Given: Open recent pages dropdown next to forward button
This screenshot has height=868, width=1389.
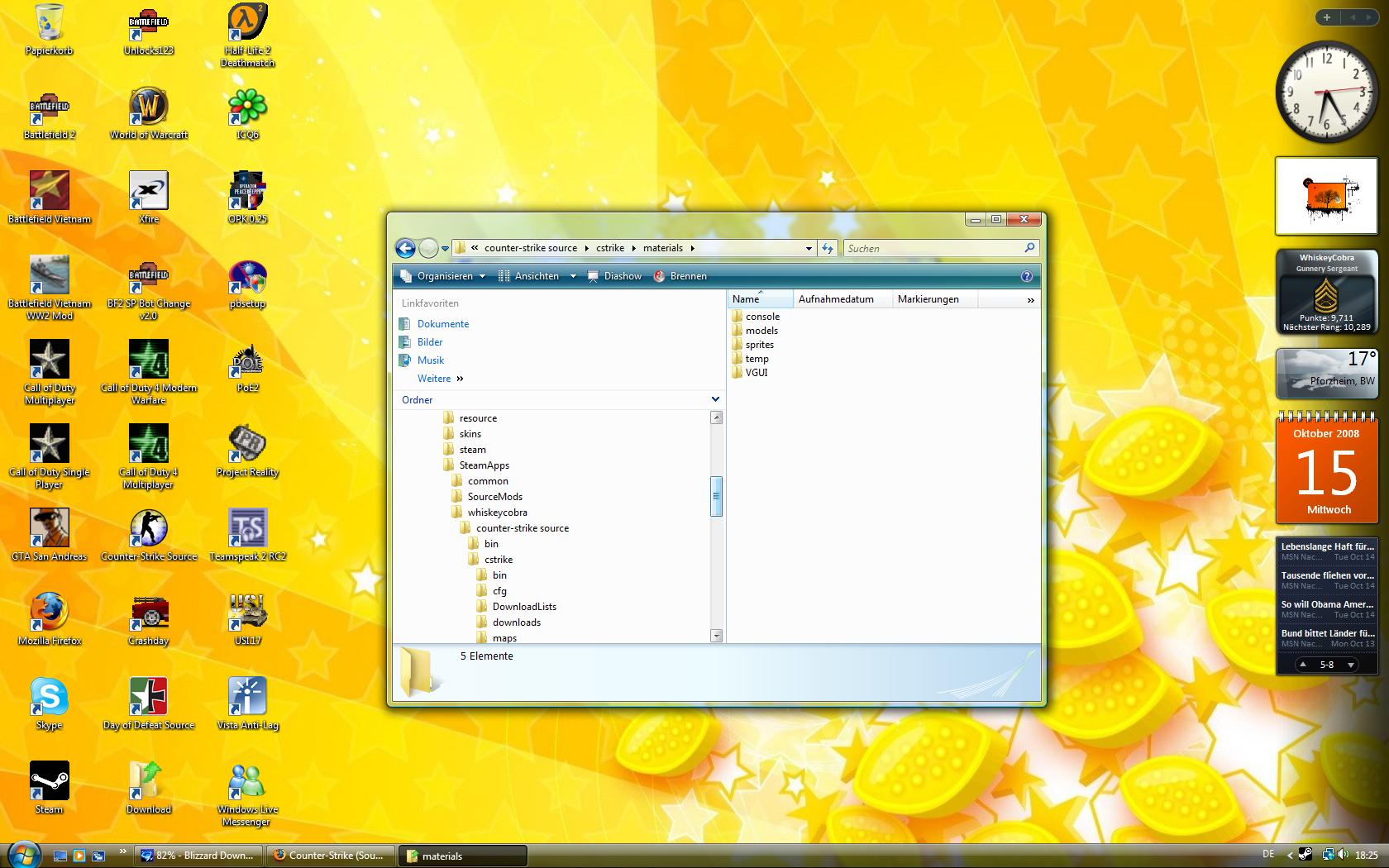Looking at the screenshot, I should click(x=445, y=248).
